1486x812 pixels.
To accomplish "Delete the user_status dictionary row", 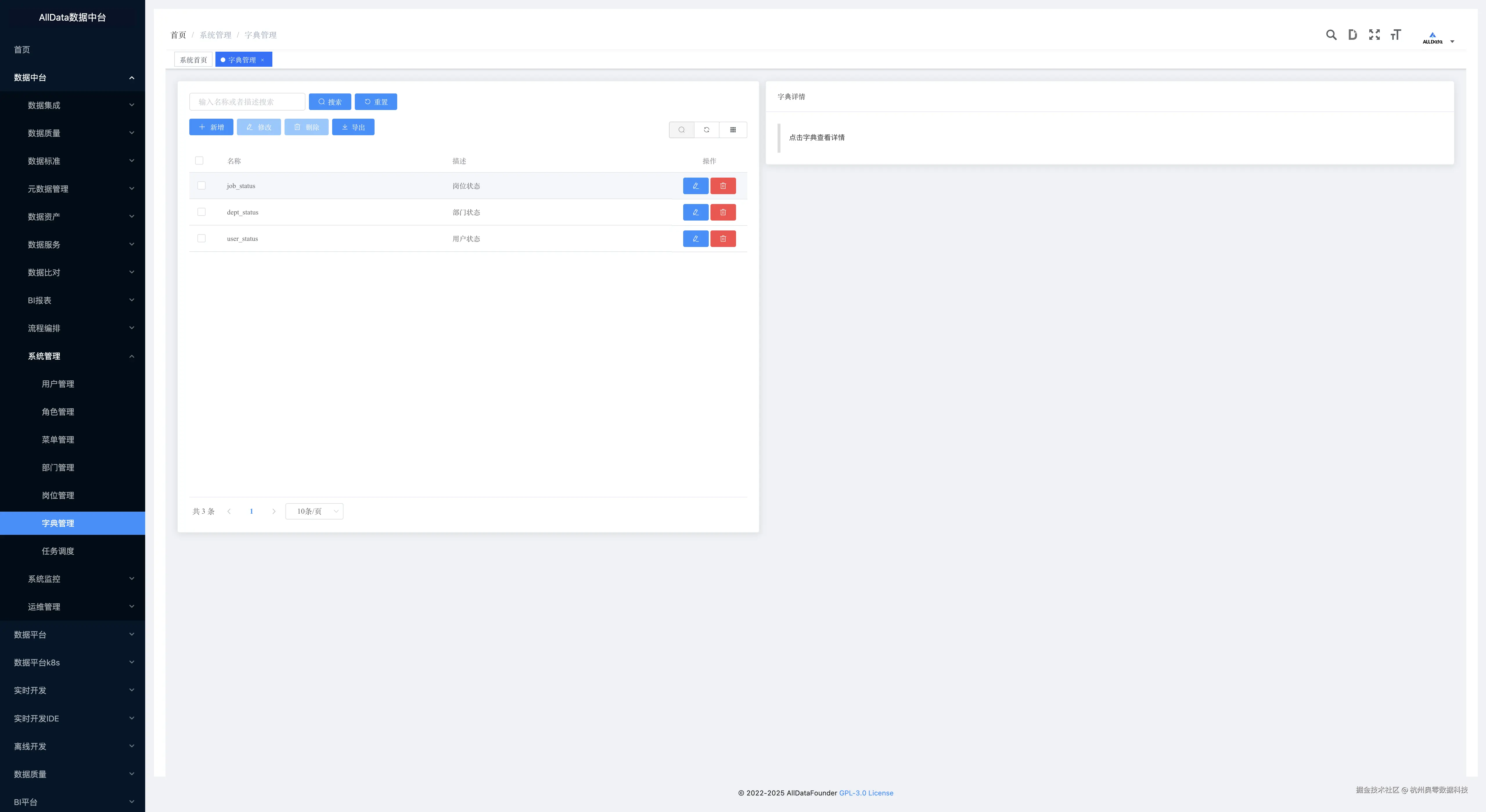I will point(723,239).
